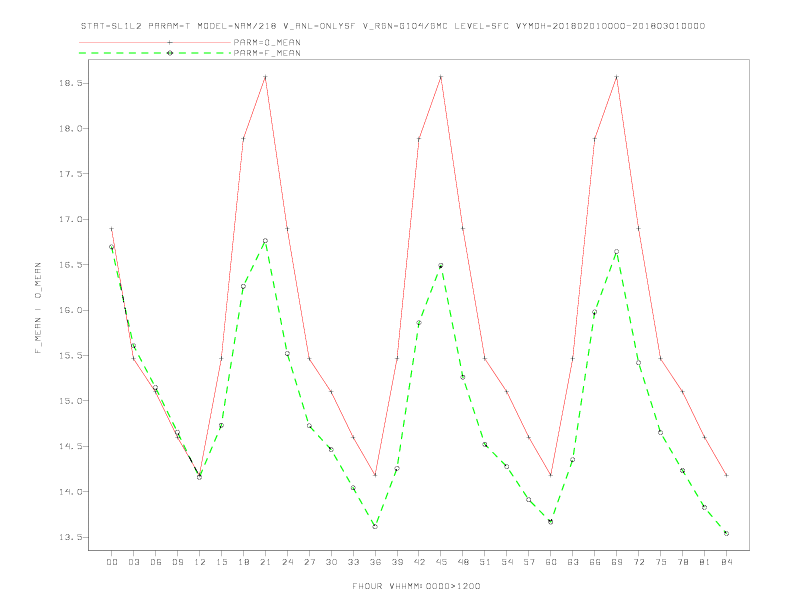Click the green F_MEAN circle marker at hour 45

click(441, 266)
